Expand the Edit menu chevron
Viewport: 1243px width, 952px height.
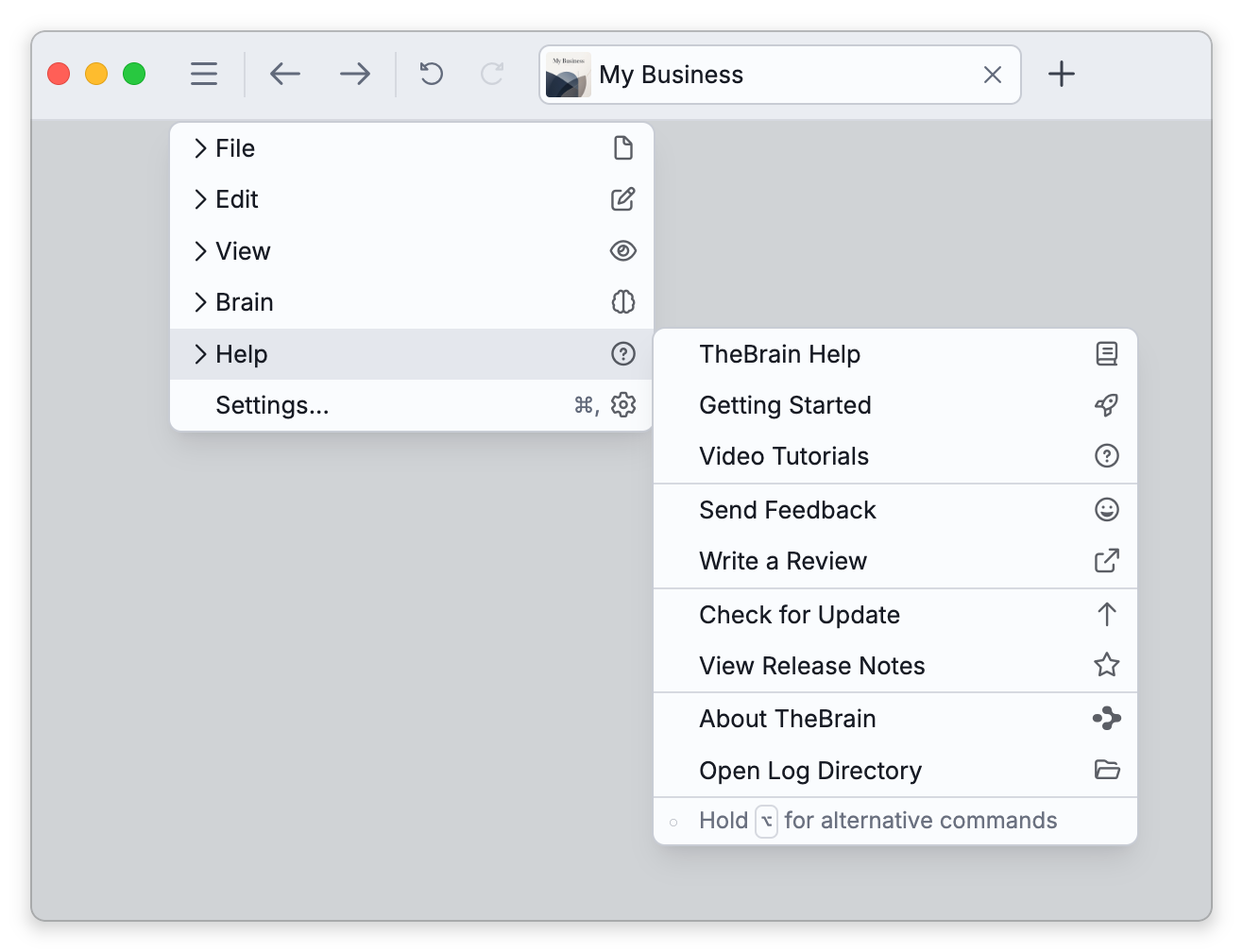[200, 199]
